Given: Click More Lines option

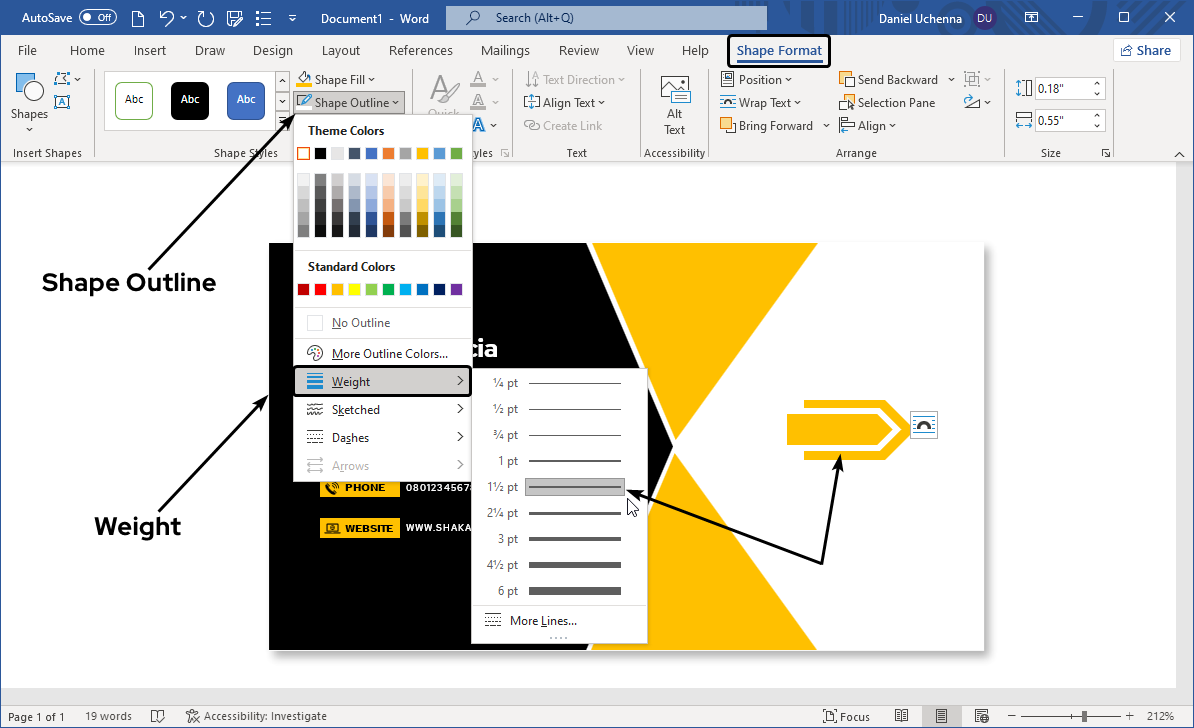Looking at the screenshot, I should [x=542, y=621].
